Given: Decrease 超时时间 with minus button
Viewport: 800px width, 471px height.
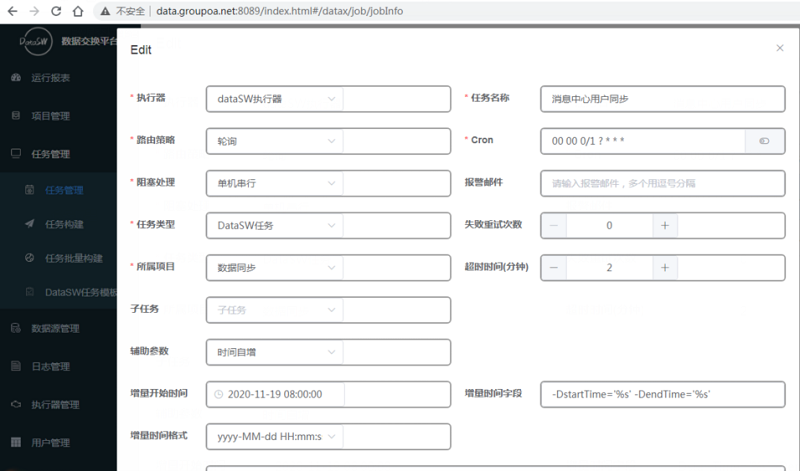Looking at the screenshot, I should tap(554, 268).
